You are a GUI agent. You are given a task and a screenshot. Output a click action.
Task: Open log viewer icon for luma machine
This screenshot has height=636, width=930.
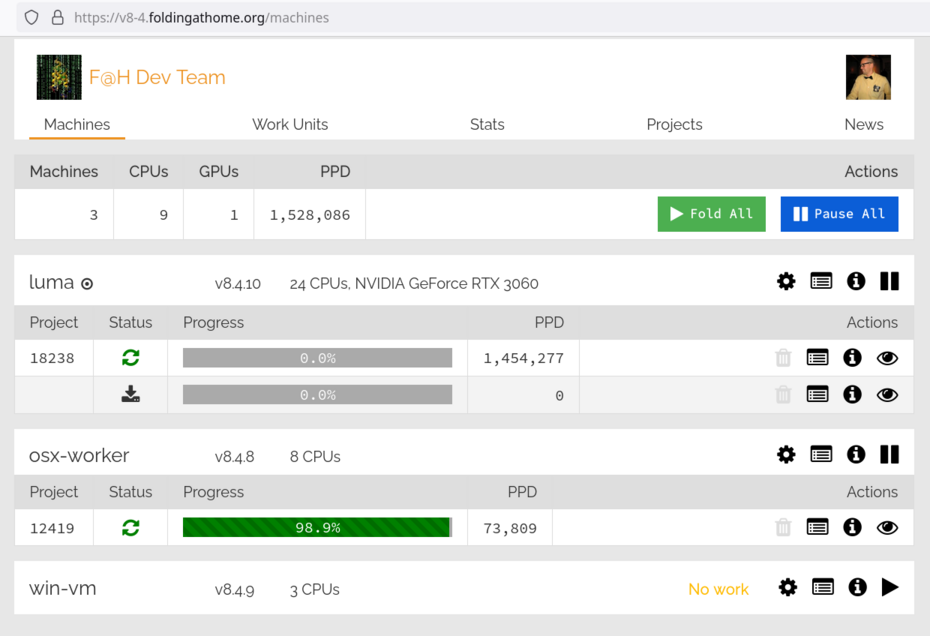[821, 281]
